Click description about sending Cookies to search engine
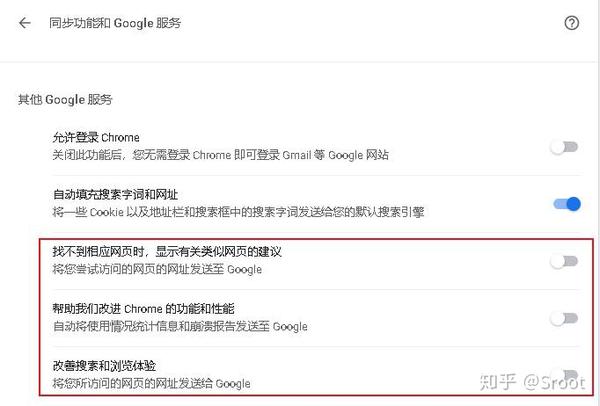This screenshot has width=600, height=406. [238, 212]
